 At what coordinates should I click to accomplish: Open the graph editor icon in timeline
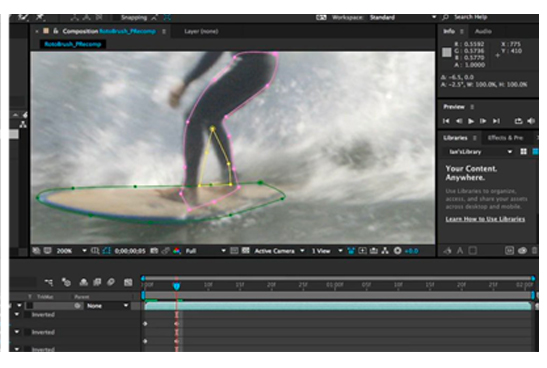[128, 282]
